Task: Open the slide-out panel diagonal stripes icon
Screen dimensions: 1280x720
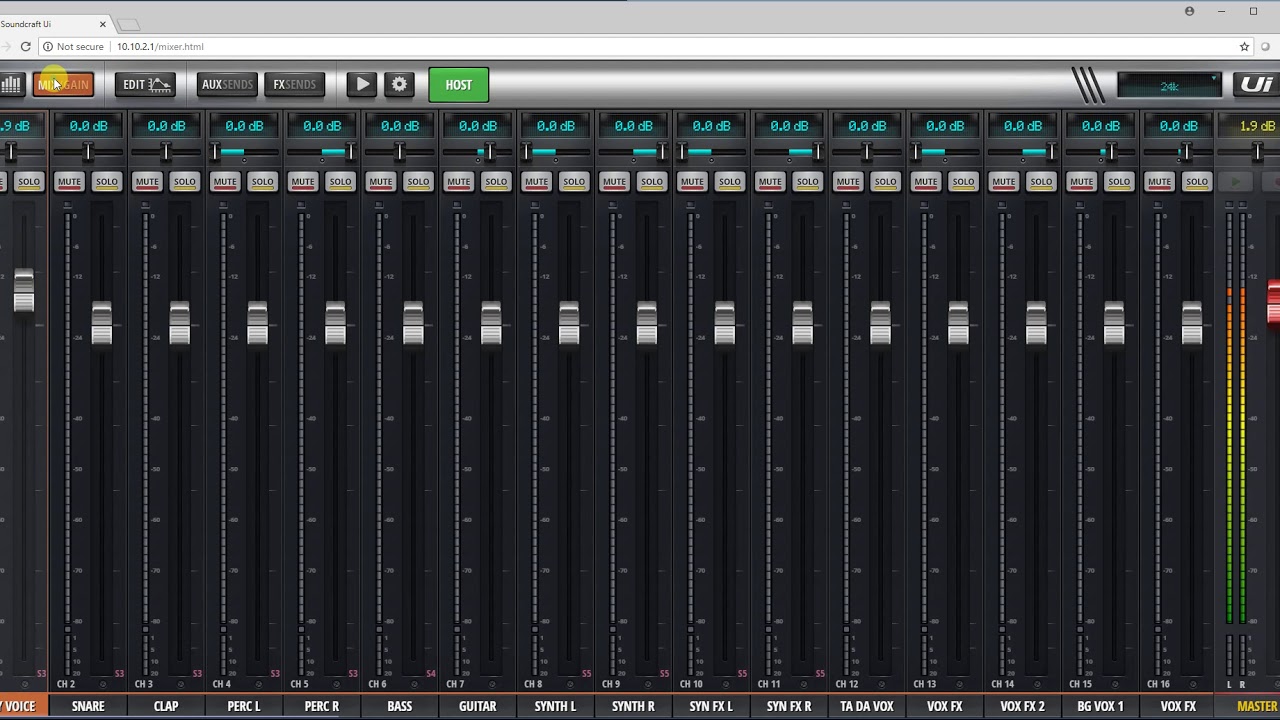Action: tap(1088, 85)
